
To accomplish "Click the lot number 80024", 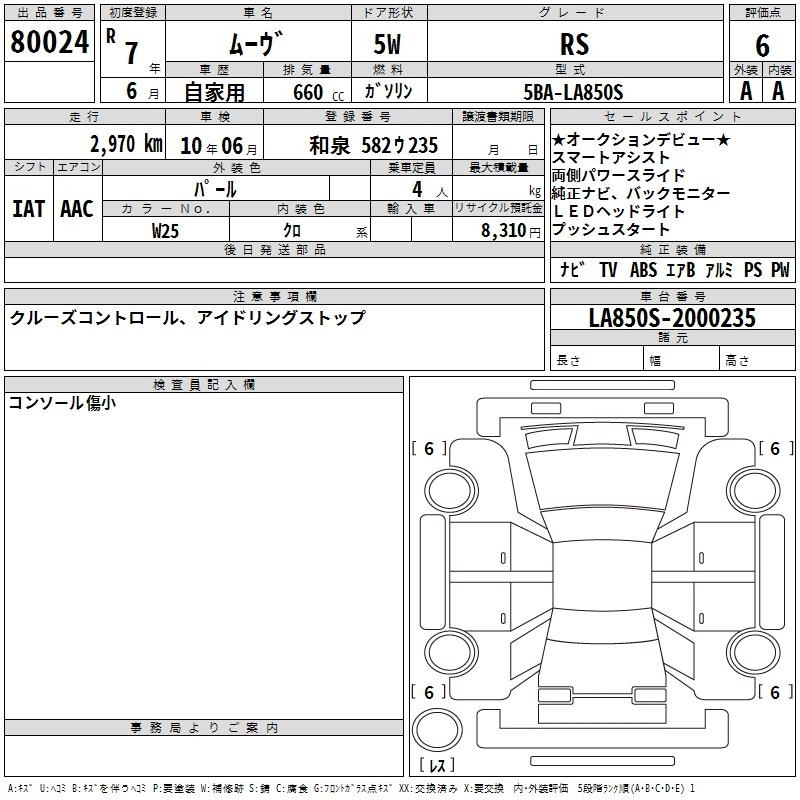I will coord(49,43).
